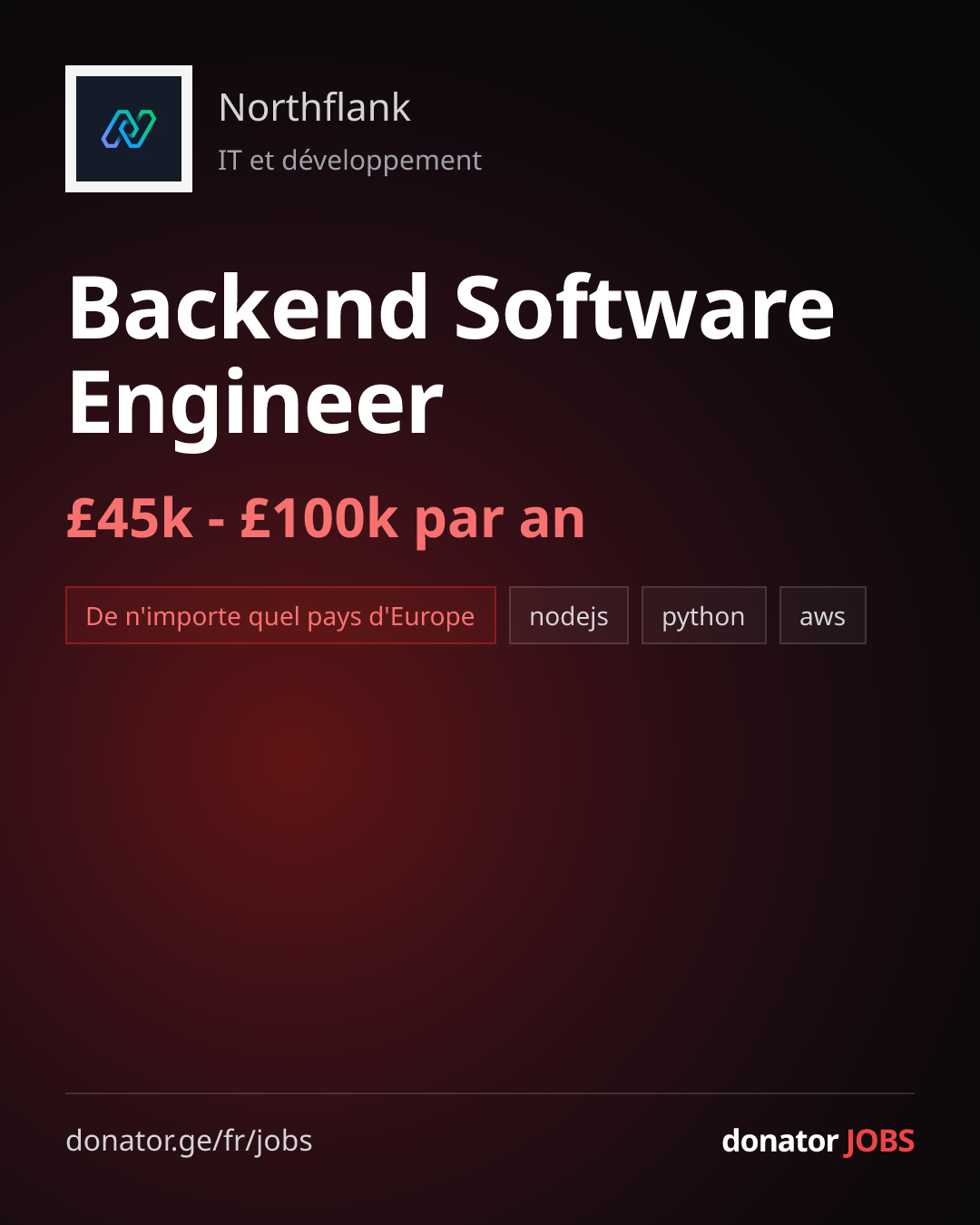This screenshot has height=1225, width=980.
Task: Click the python skill tag
Action: point(704,615)
